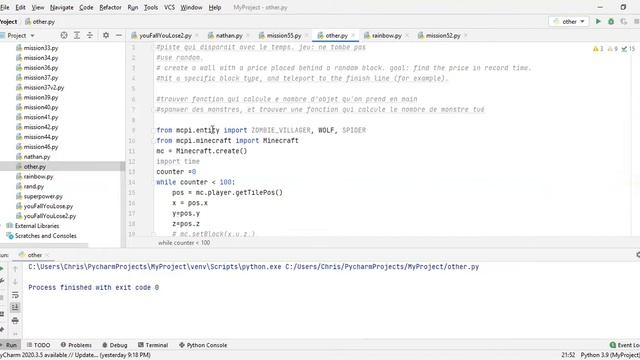Open the Help menu
This screenshot has width=640, height=360.
tap(215, 7)
